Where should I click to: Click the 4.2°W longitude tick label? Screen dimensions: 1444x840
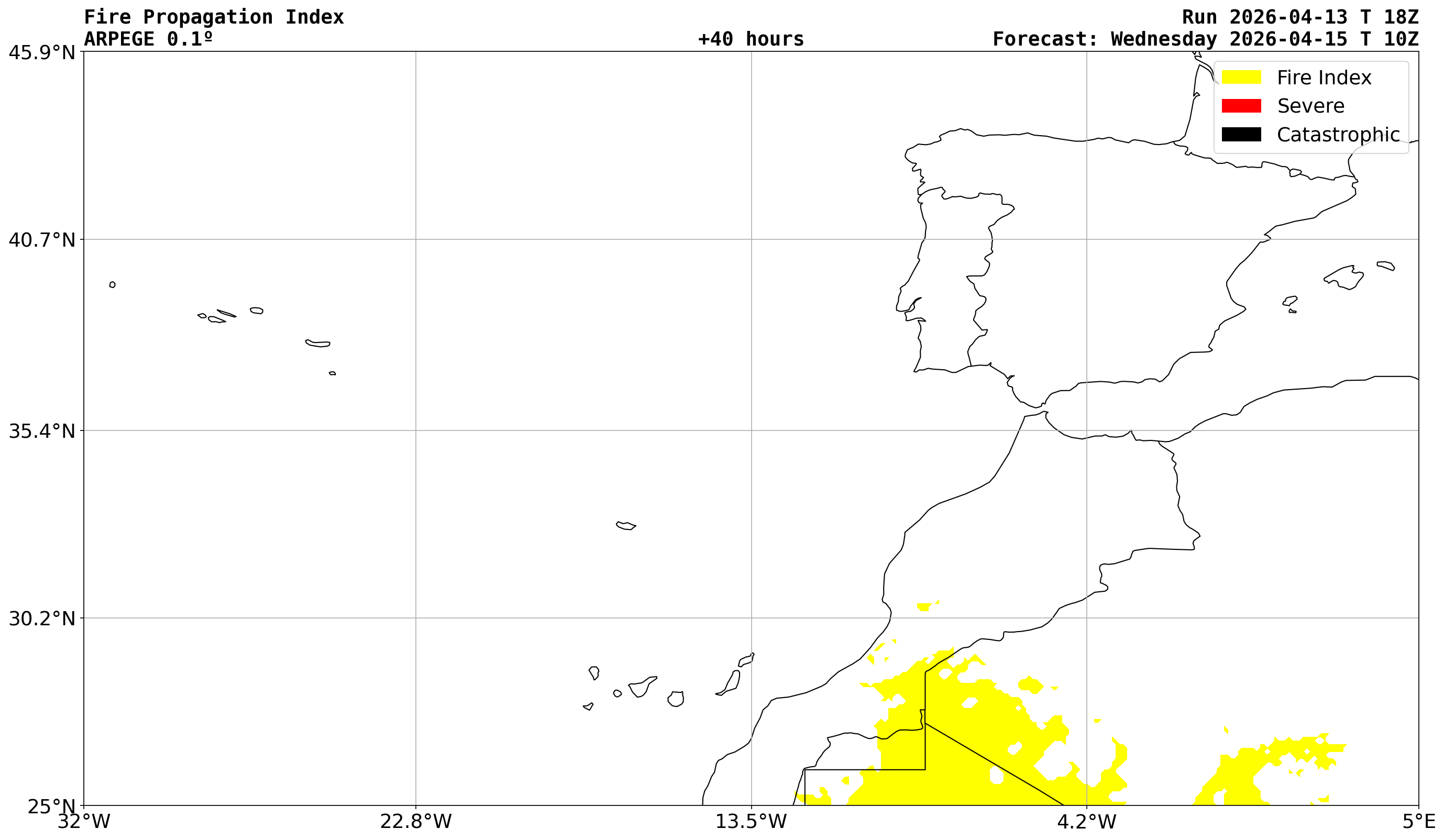pos(1086,822)
